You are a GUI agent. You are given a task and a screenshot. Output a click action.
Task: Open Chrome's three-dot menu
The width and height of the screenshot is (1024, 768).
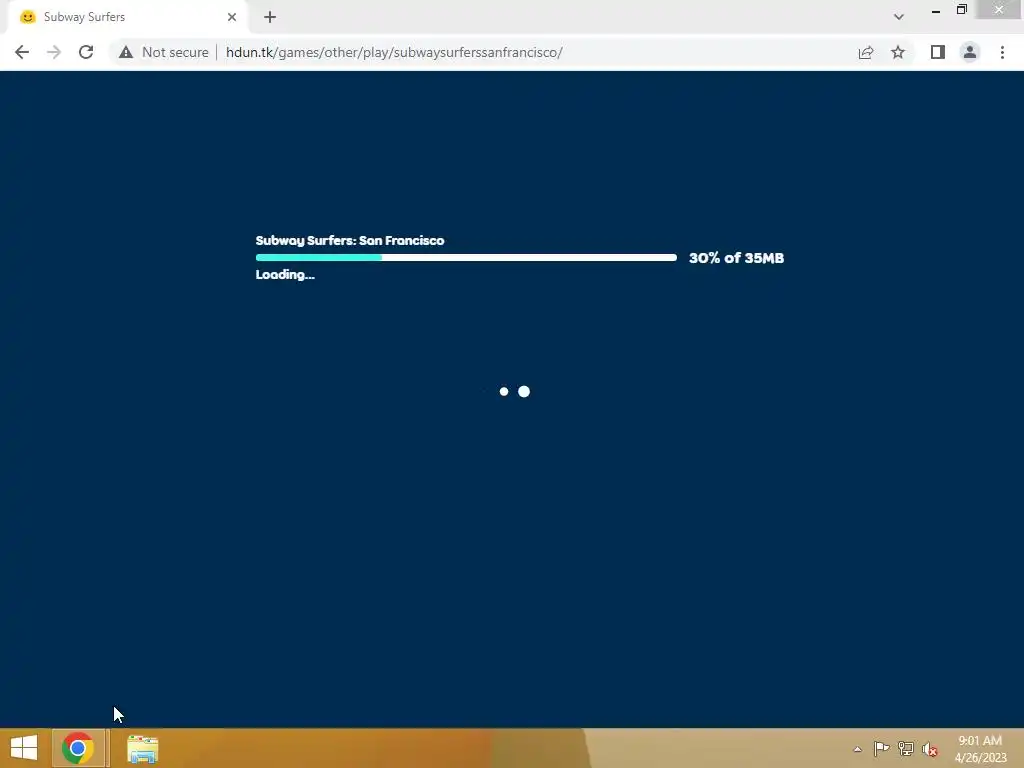tap(1002, 52)
